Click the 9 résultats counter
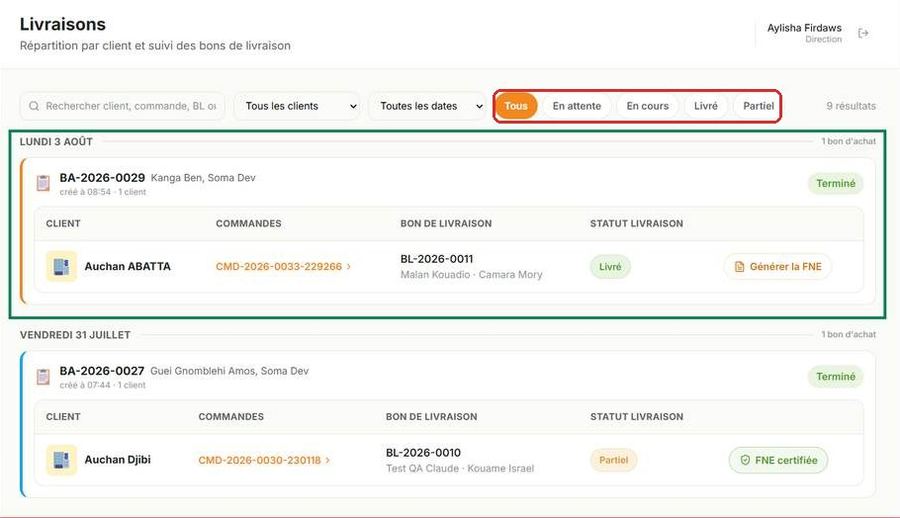Viewport: 900px width, 518px height. point(851,106)
